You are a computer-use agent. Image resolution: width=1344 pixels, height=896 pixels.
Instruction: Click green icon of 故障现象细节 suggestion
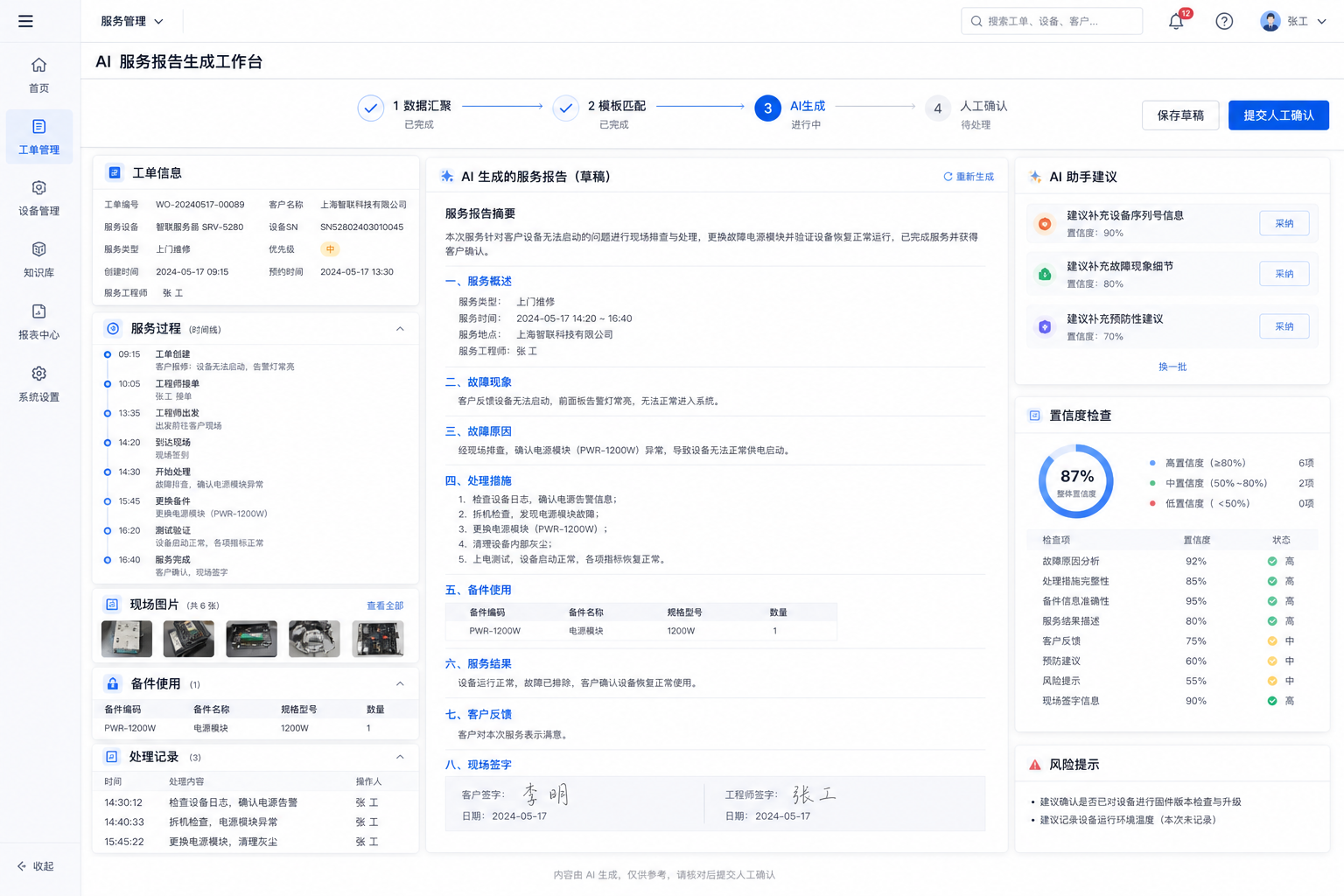[x=1045, y=274]
